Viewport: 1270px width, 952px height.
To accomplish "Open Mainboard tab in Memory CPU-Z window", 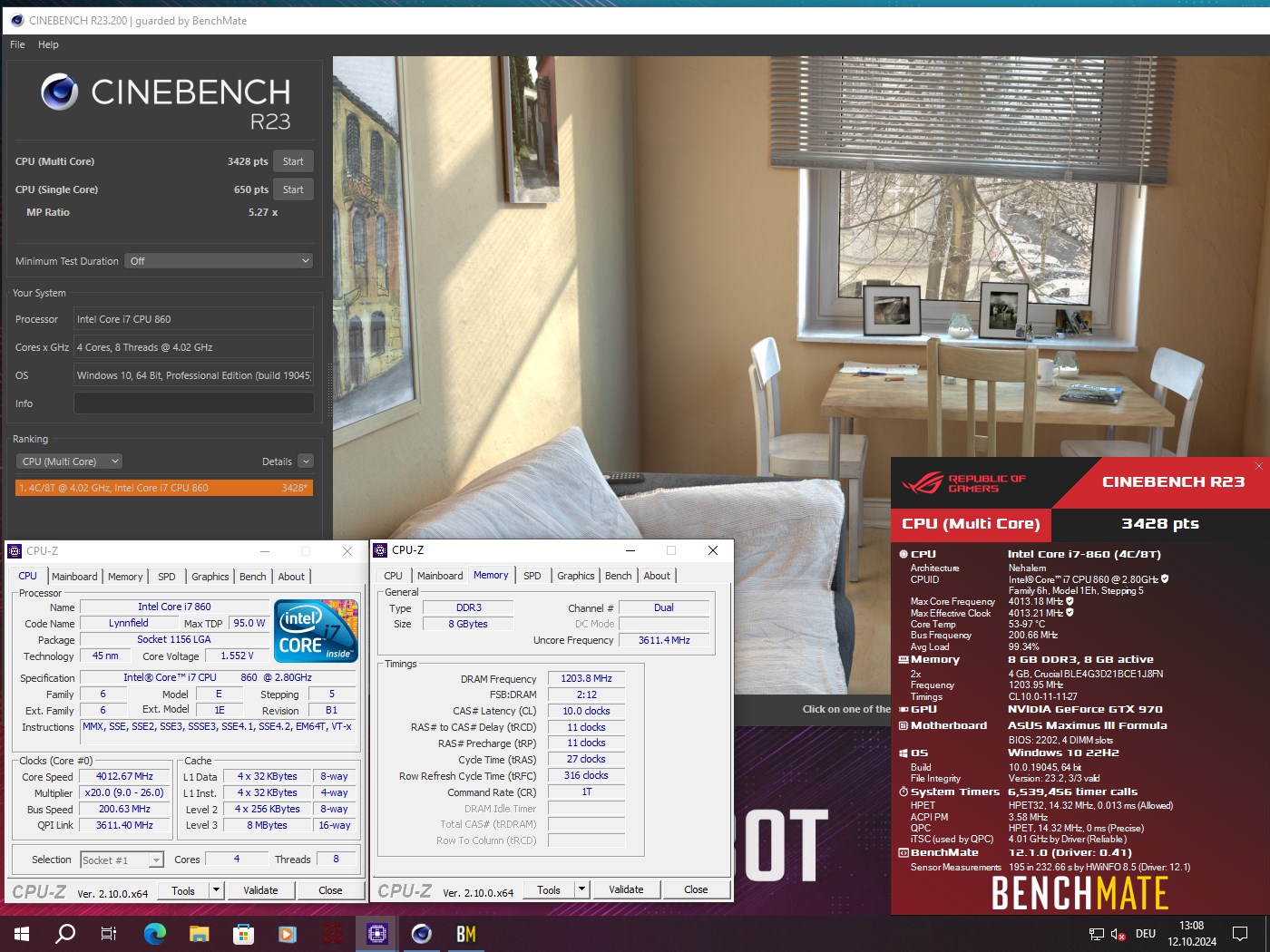I will (x=440, y=576).
